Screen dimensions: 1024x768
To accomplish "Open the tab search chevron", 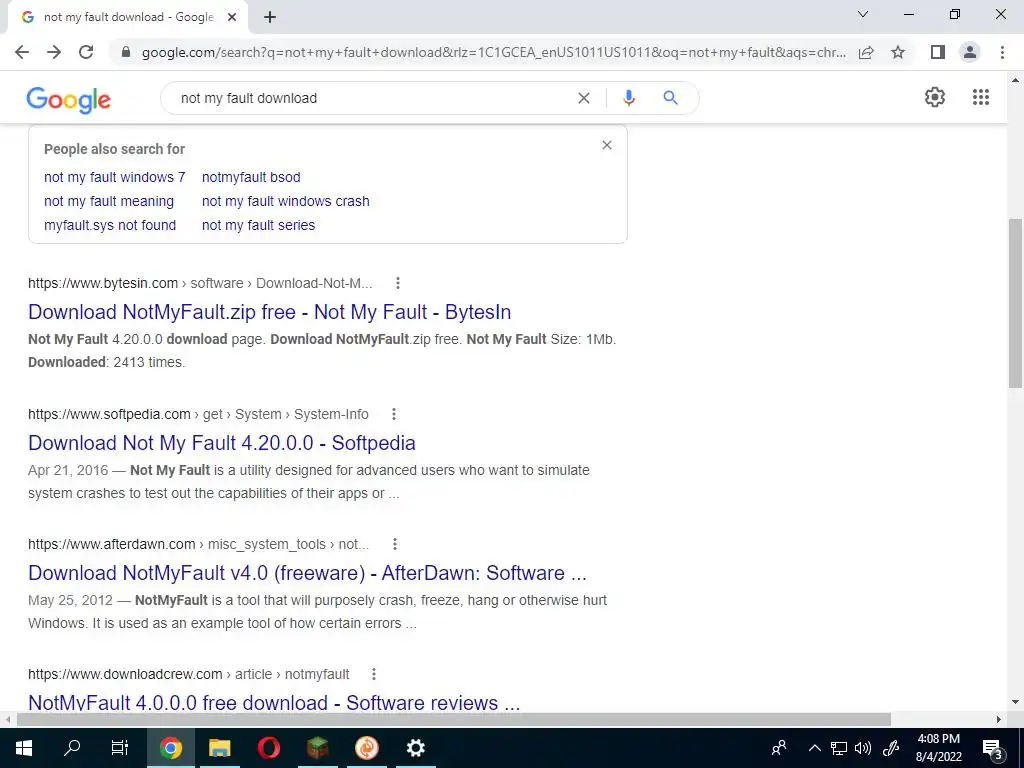I will pos(863,14).
